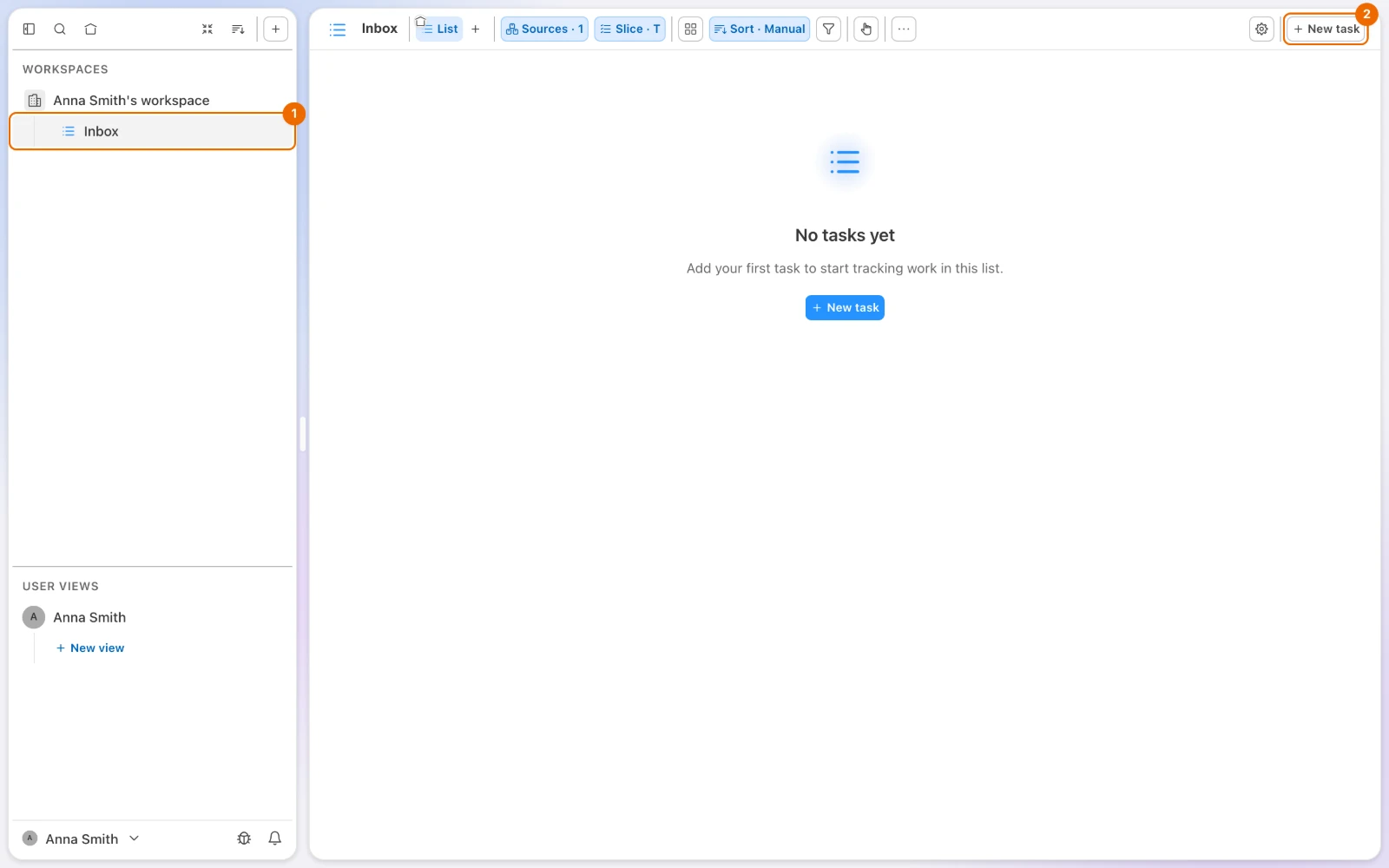Click the plus button in the sidebar header
Image resolution: width=1389 pixels, height=868 pixels.
point(275,29)
